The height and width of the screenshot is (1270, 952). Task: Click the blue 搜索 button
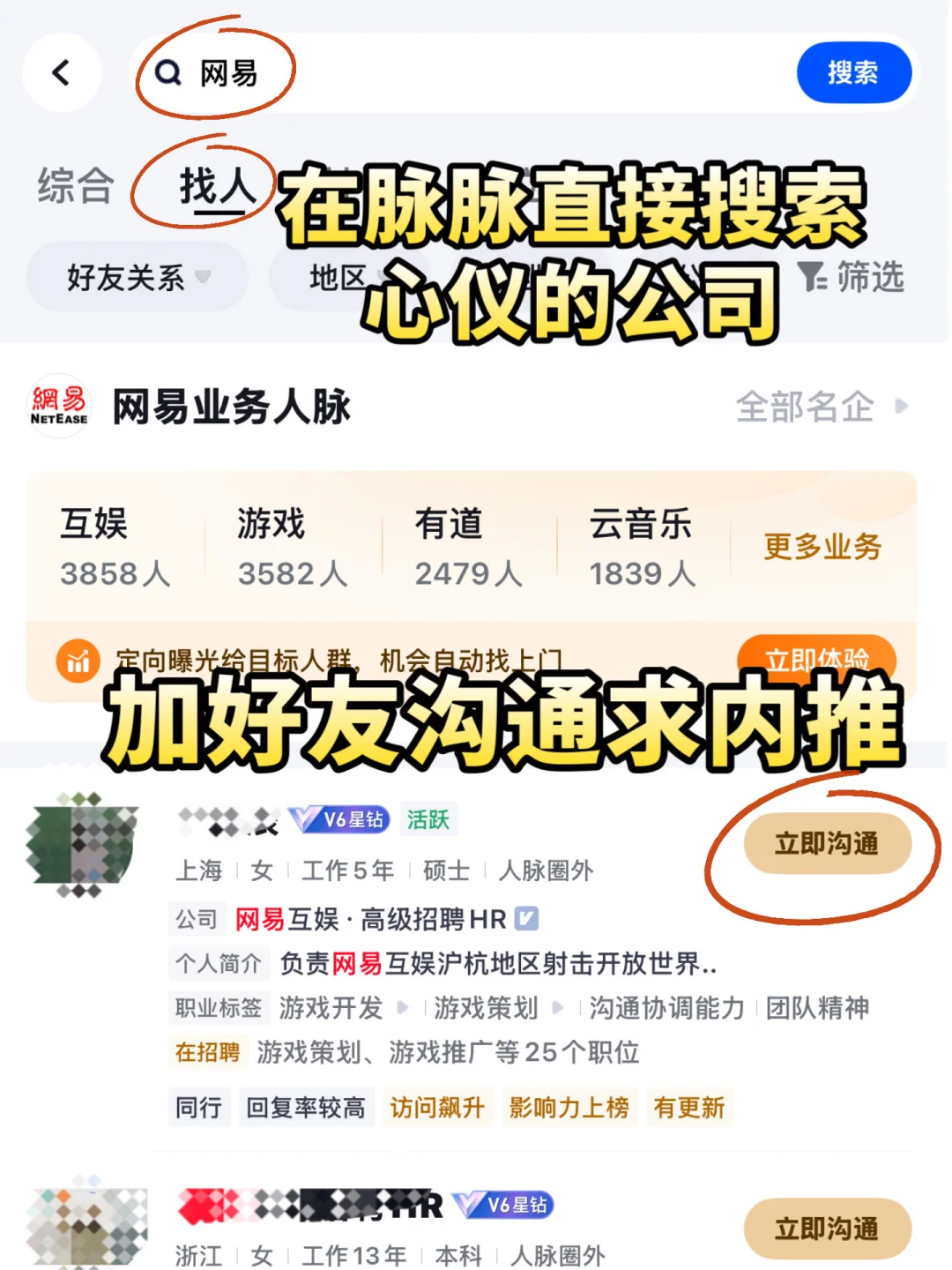click(x=854, y=72)
